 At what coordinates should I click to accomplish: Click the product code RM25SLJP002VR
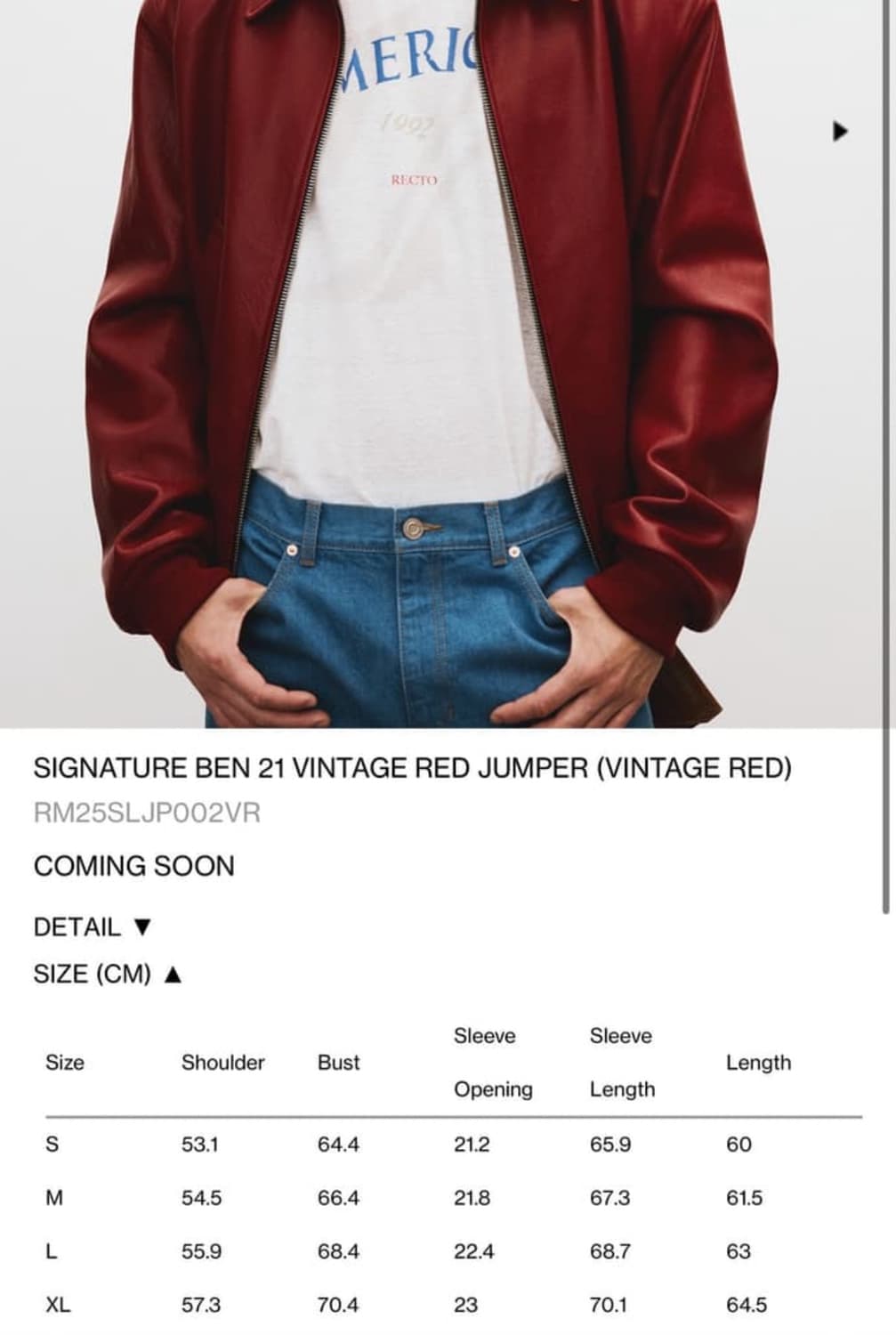(147, 813)
